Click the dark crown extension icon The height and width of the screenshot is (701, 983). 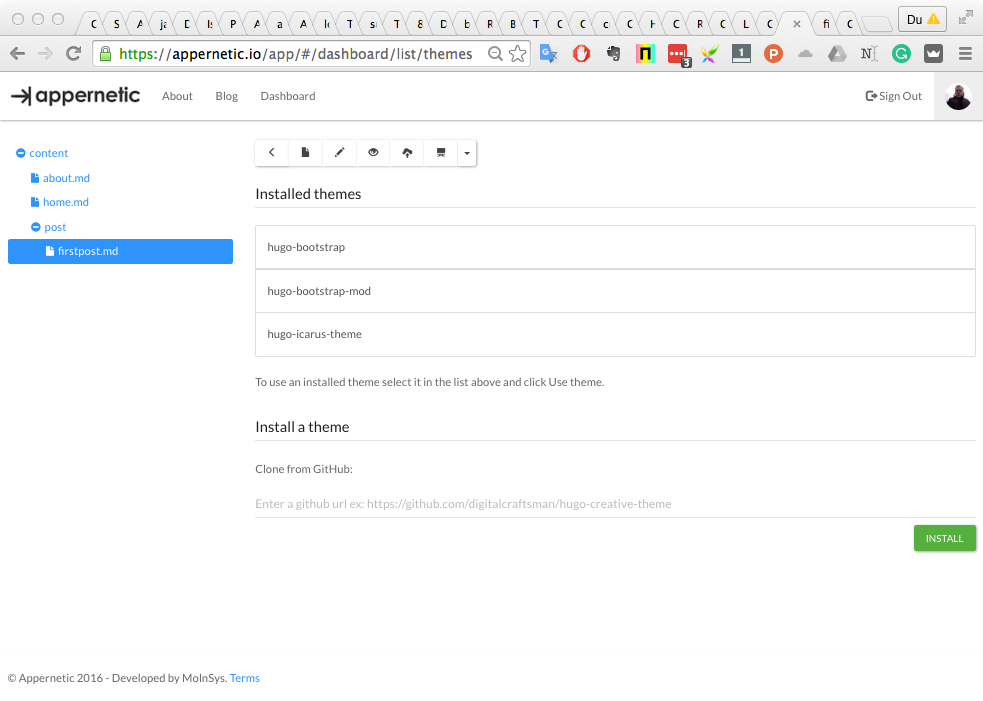coord(933,54)
